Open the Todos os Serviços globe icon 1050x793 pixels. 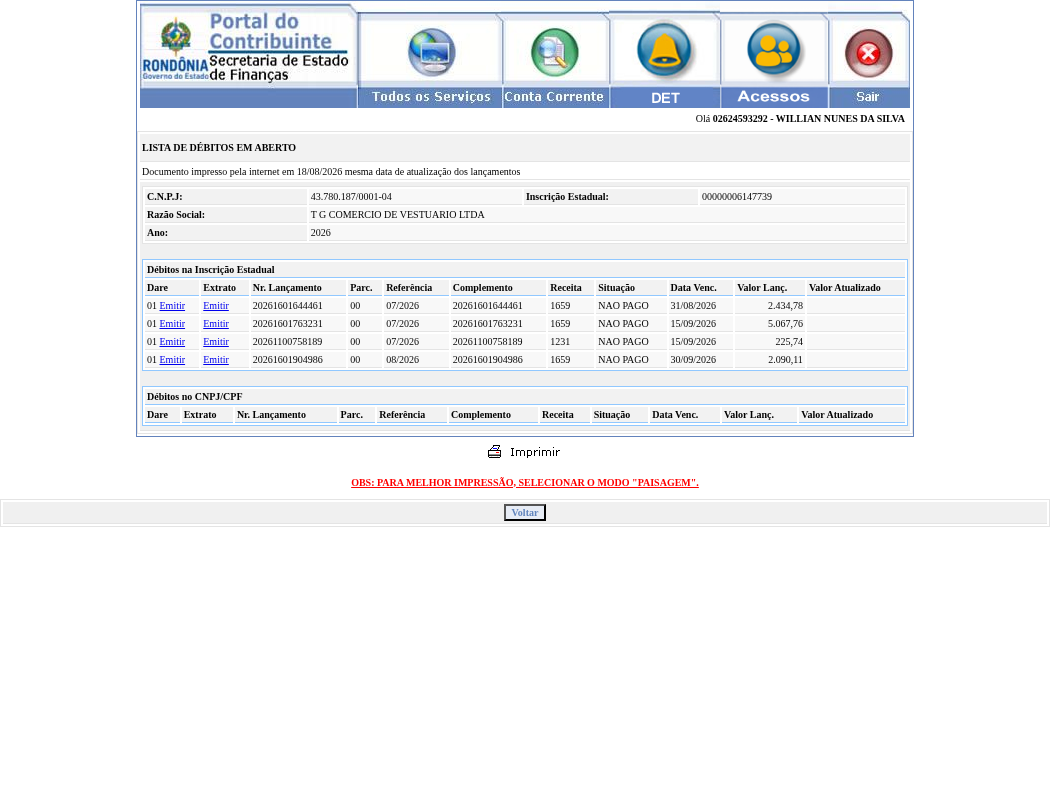pyautogui.click(x=432, y=52)
